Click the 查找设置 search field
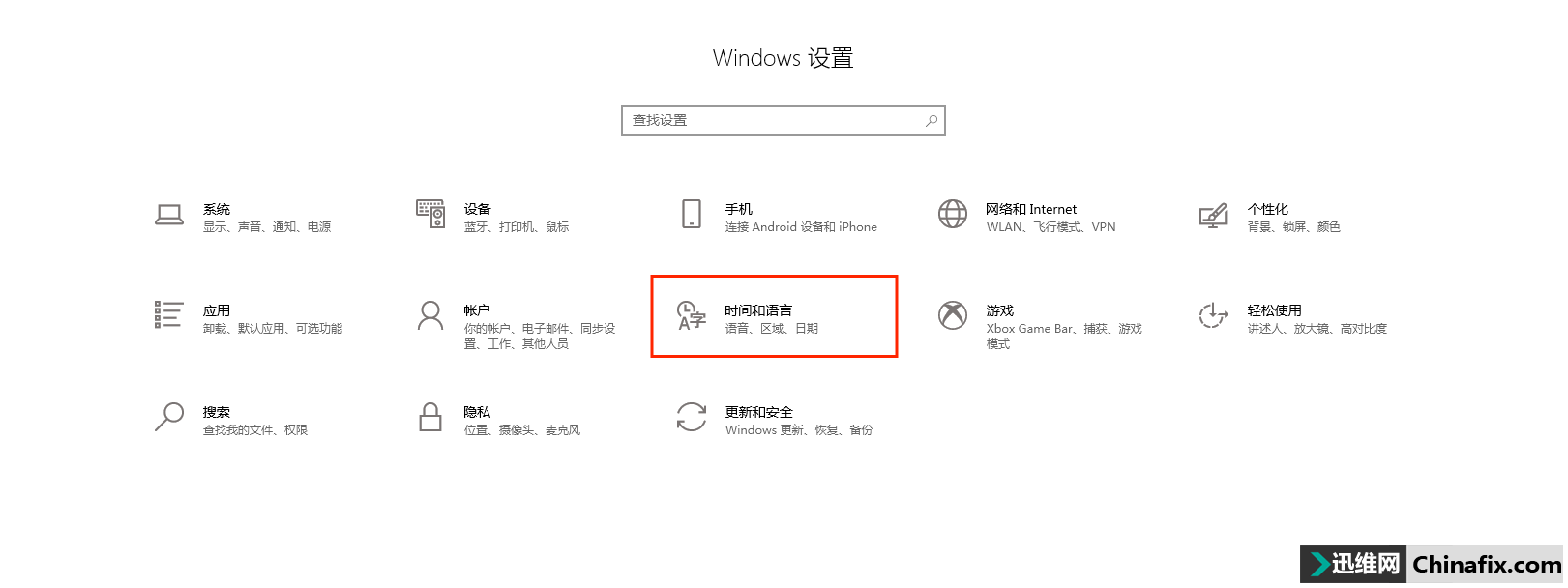Screen dimensions: 1568x588 pos(784,121)
